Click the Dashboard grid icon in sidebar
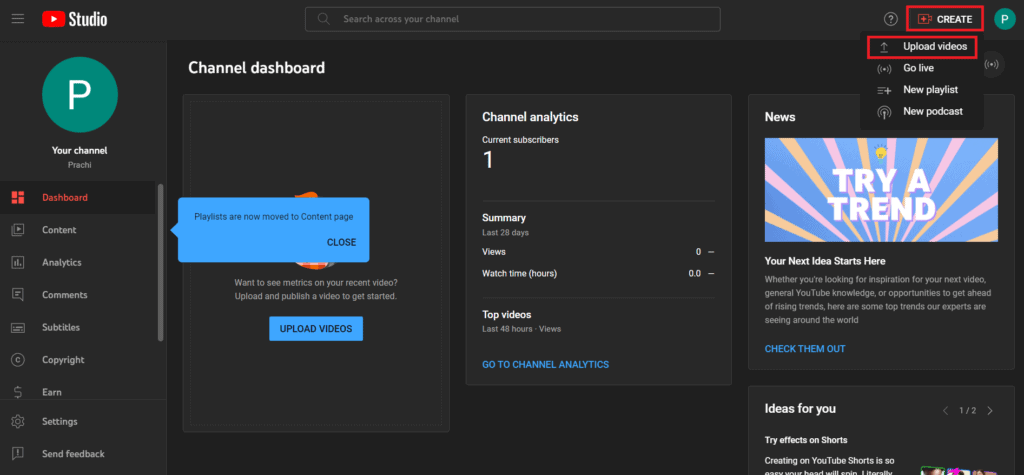Screen dimensions: 1024x475 point(18,197)
